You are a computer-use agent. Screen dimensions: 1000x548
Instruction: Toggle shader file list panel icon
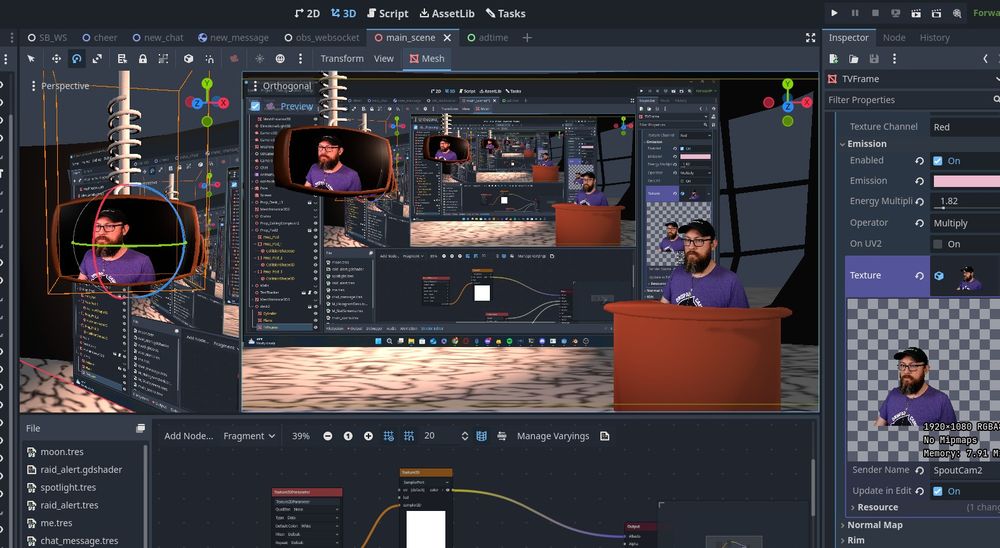140,428
